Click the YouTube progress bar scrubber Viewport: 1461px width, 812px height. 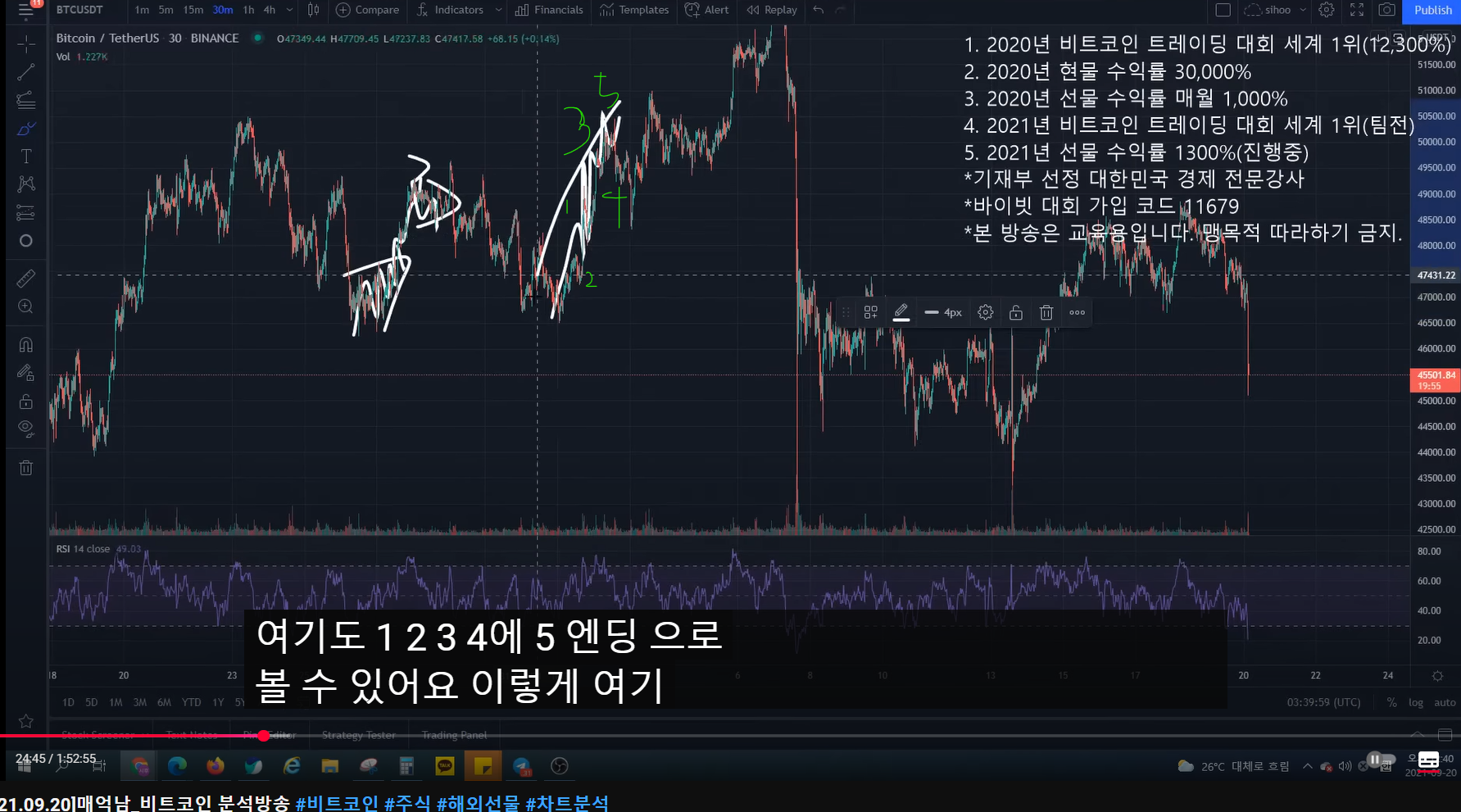pyautogui.click(x=263, y=736)
